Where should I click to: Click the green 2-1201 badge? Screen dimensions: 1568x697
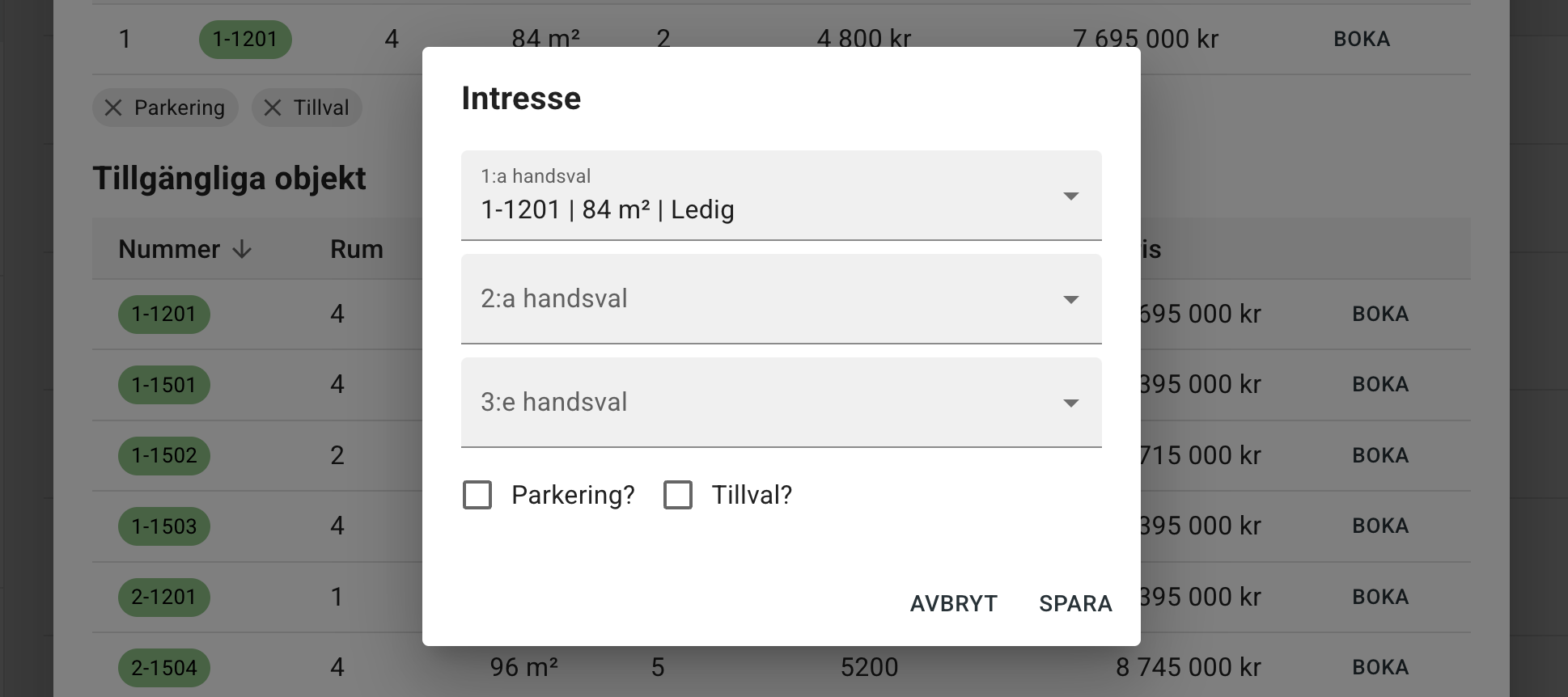point(163,597)
